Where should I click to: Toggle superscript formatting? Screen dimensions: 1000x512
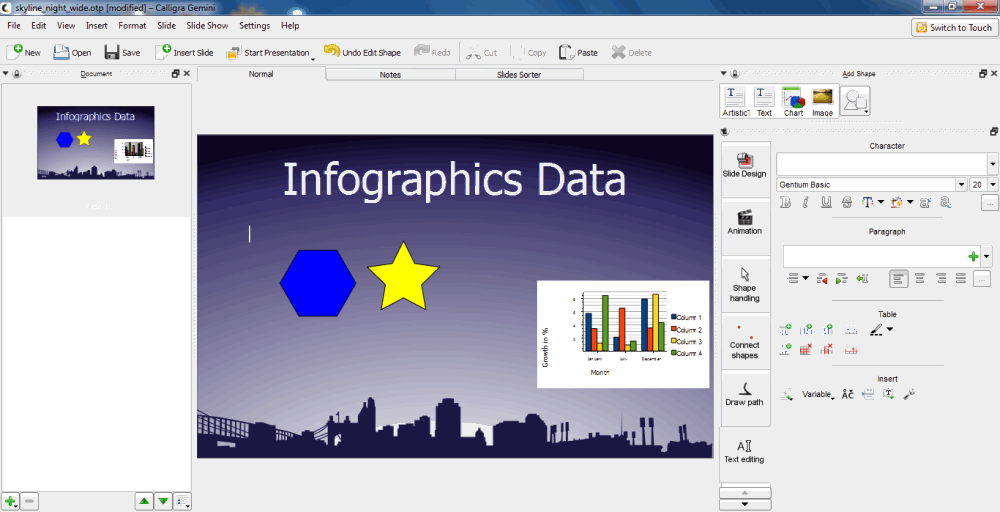pyautogui.click(x=925, y=203)
